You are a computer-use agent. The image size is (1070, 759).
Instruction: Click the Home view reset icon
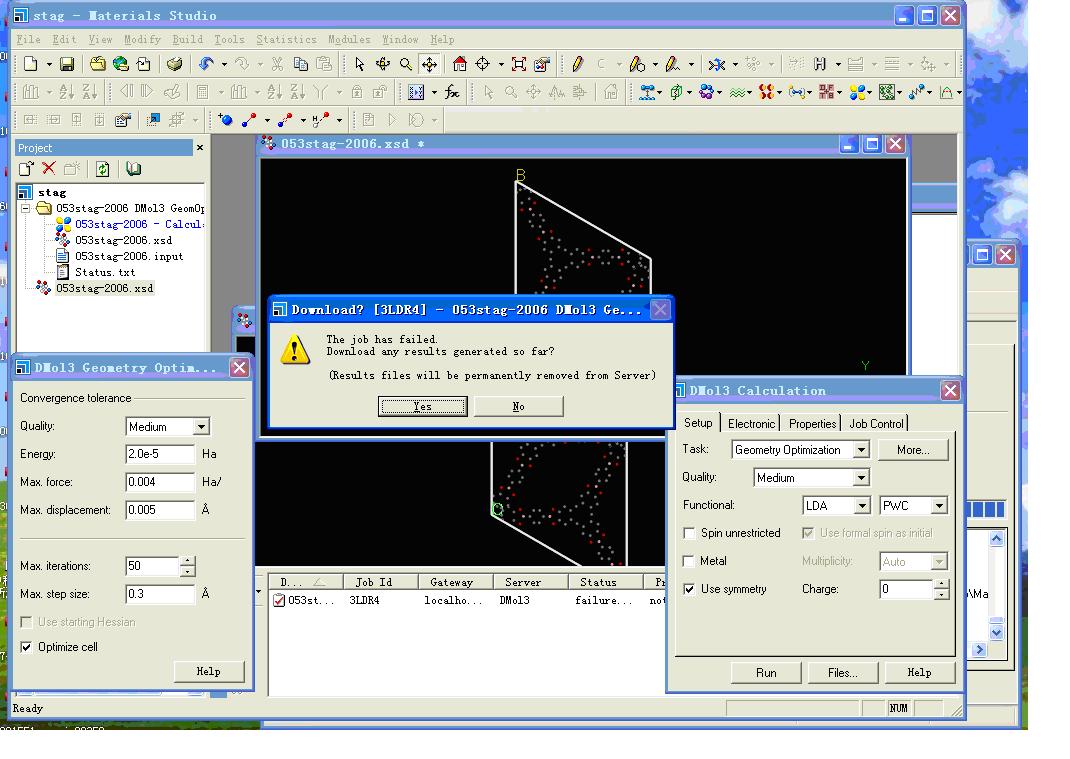pos(459,64)
